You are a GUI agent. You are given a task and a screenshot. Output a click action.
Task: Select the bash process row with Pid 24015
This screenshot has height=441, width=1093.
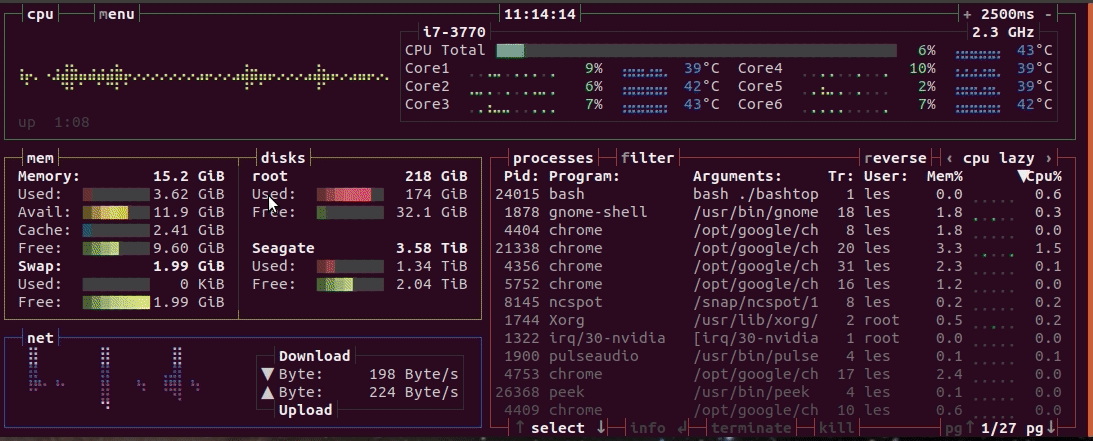click(778, 194)
